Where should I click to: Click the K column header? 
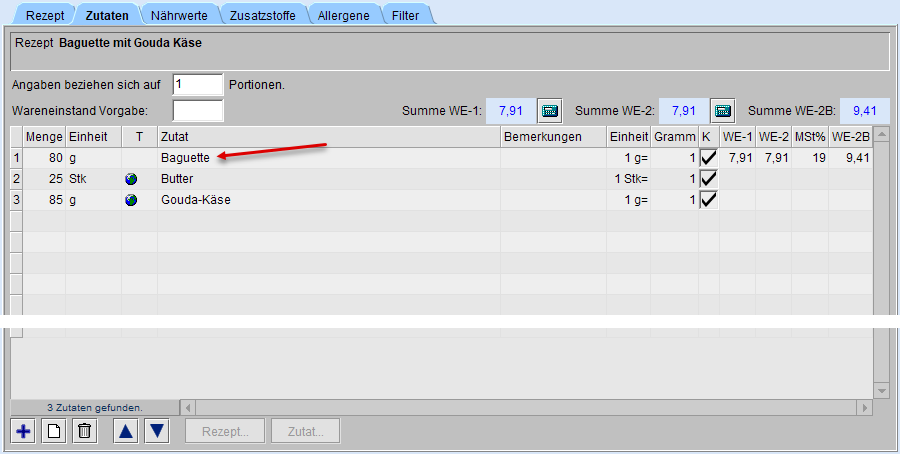click(709, 137)
